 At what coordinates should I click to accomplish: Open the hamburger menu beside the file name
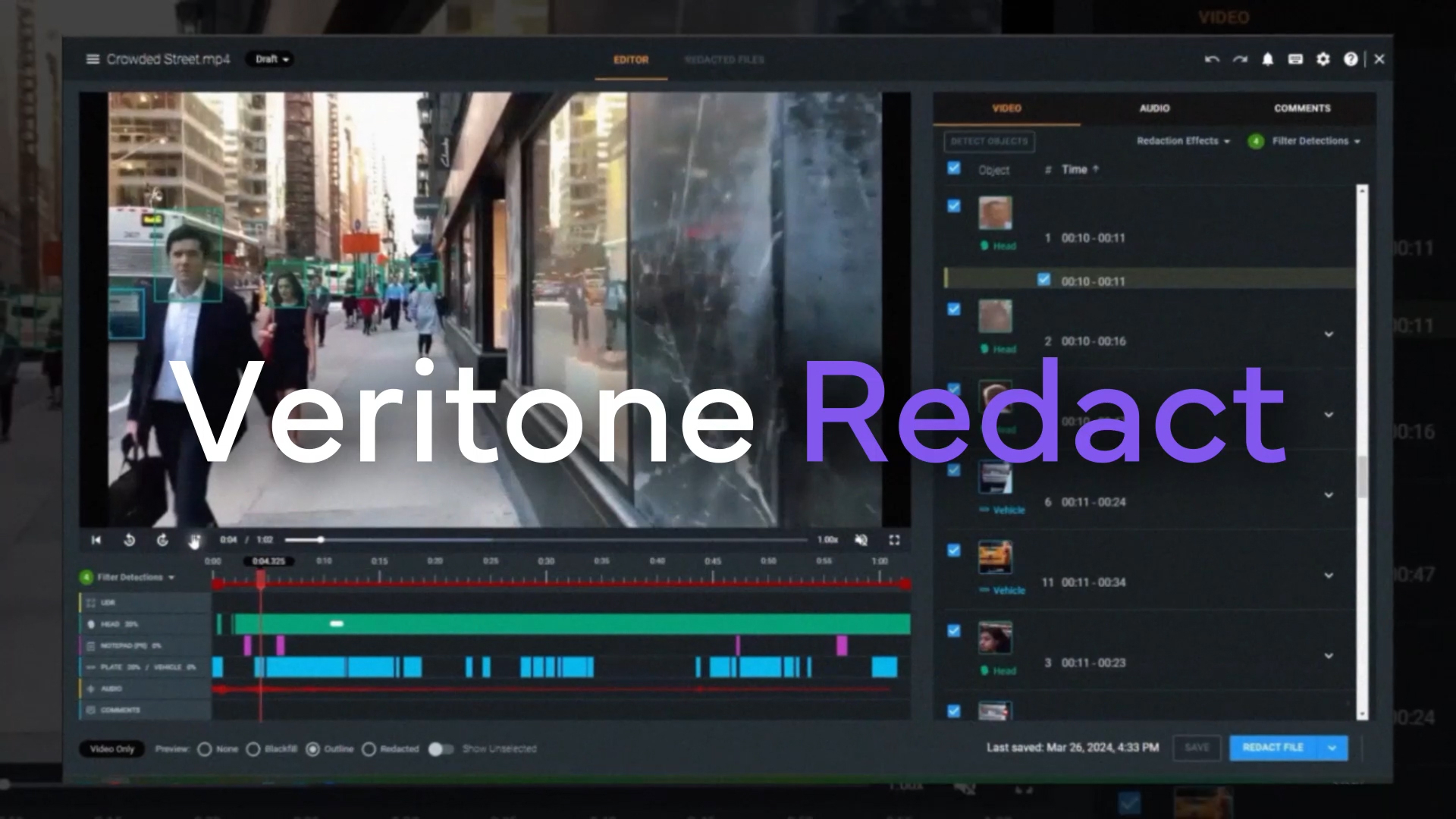(x=93, y=59)
